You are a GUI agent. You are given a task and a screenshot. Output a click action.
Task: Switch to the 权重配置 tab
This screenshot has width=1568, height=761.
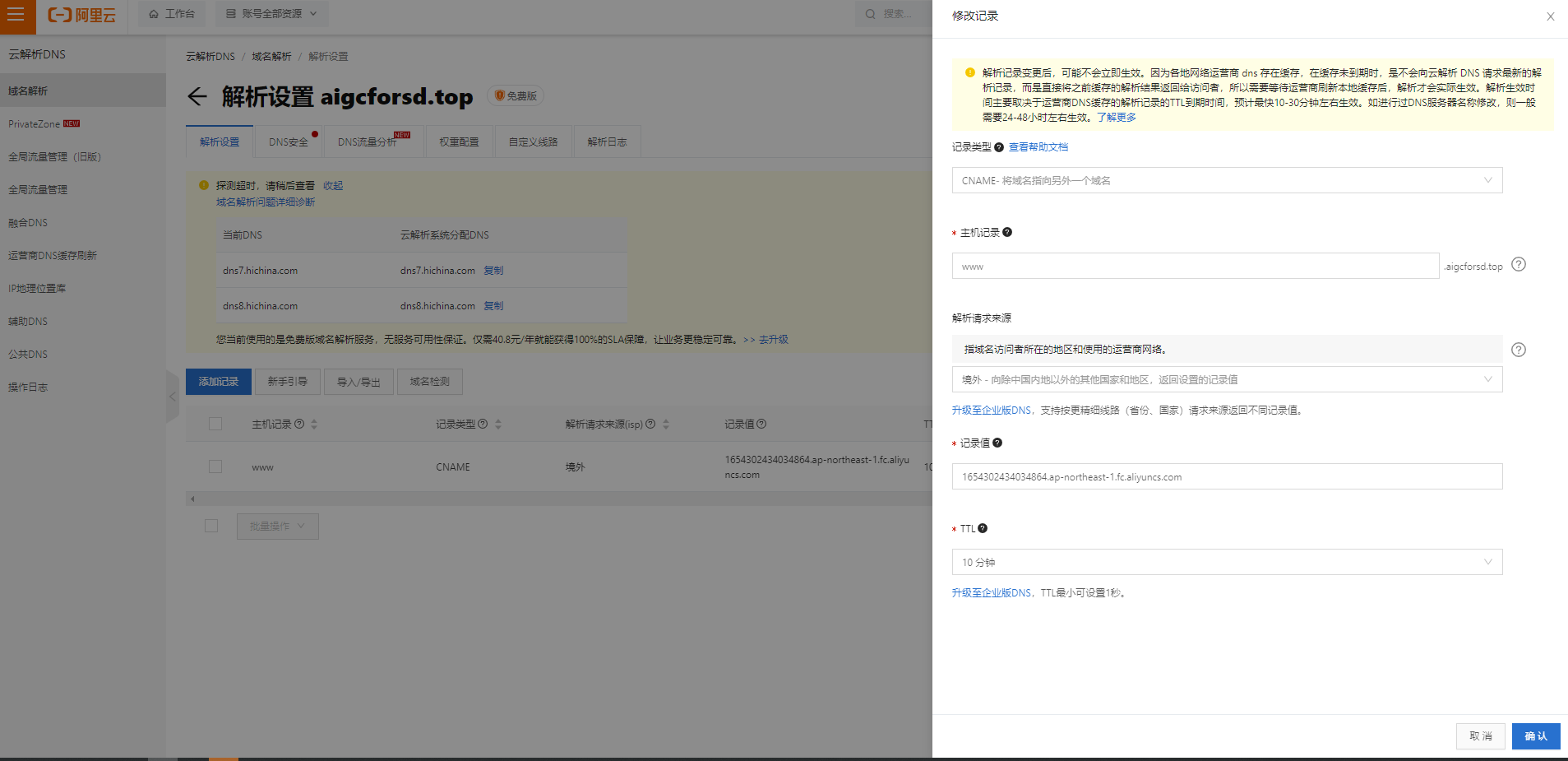(x=459, y=142)
